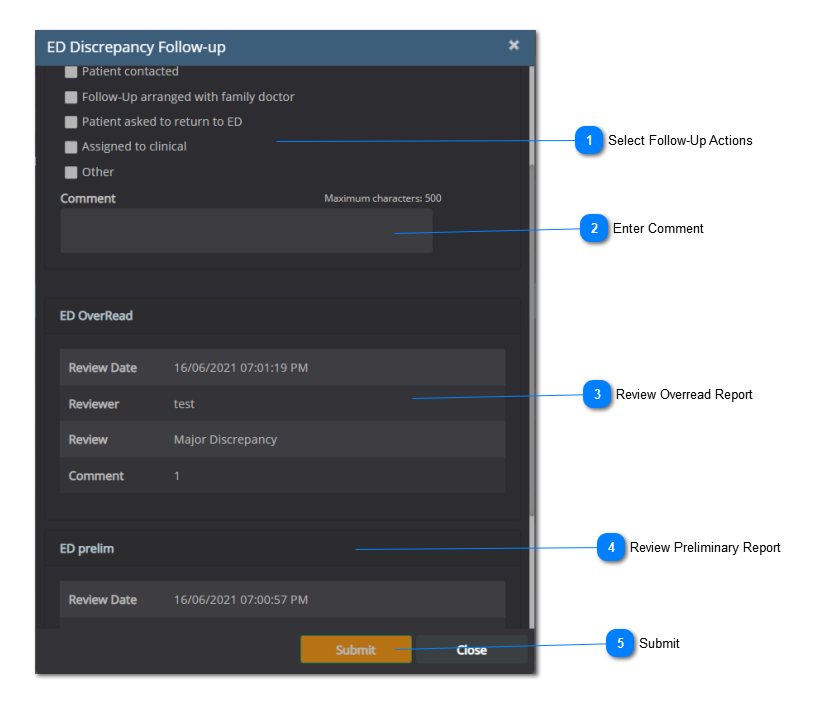Viewport: 821px width, 703px height.
Task: Click inside the Comment text box
Action: click(x=246, y=231)
